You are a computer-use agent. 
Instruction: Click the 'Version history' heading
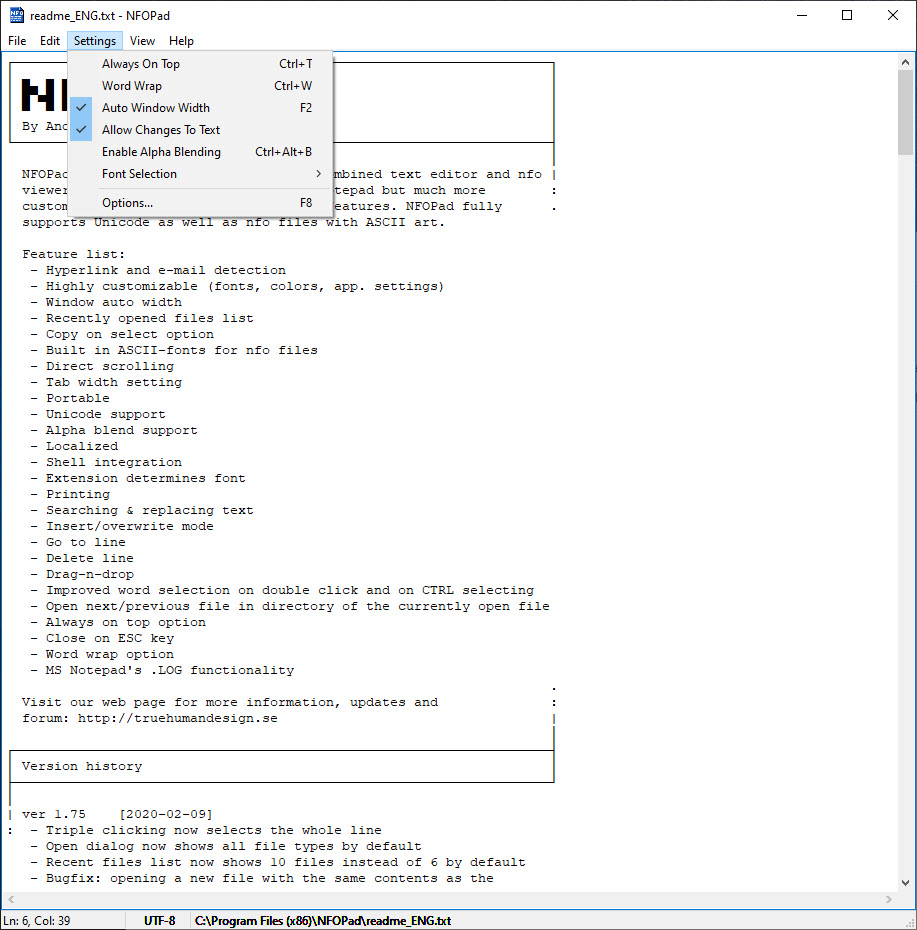coord(82,766)
